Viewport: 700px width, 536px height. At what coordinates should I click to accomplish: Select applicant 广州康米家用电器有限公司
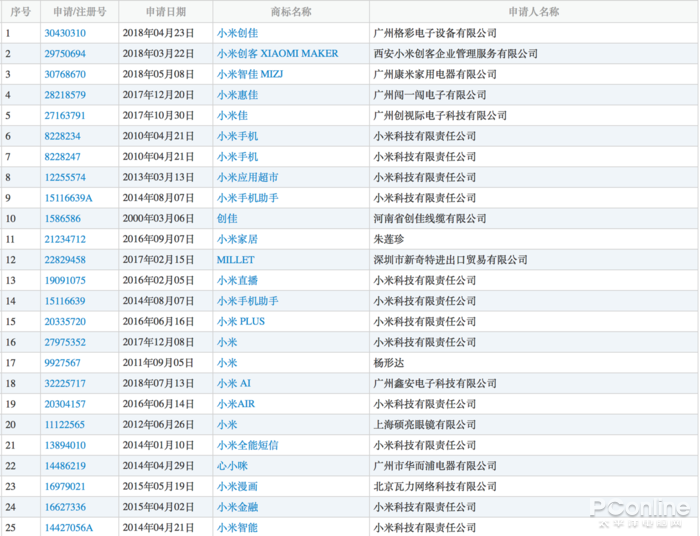click(x=435, y=74)
